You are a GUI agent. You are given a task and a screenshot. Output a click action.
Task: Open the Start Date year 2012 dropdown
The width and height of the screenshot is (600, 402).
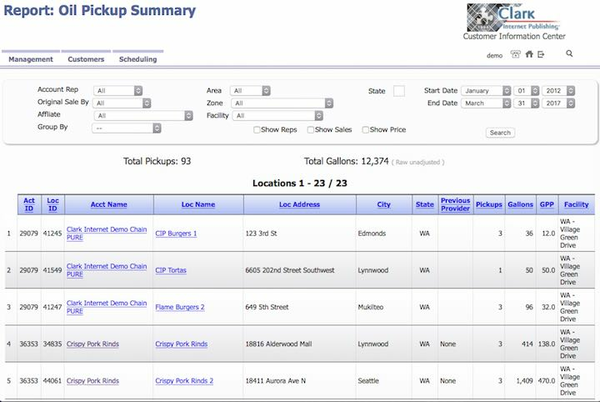[x=558, y=91]
